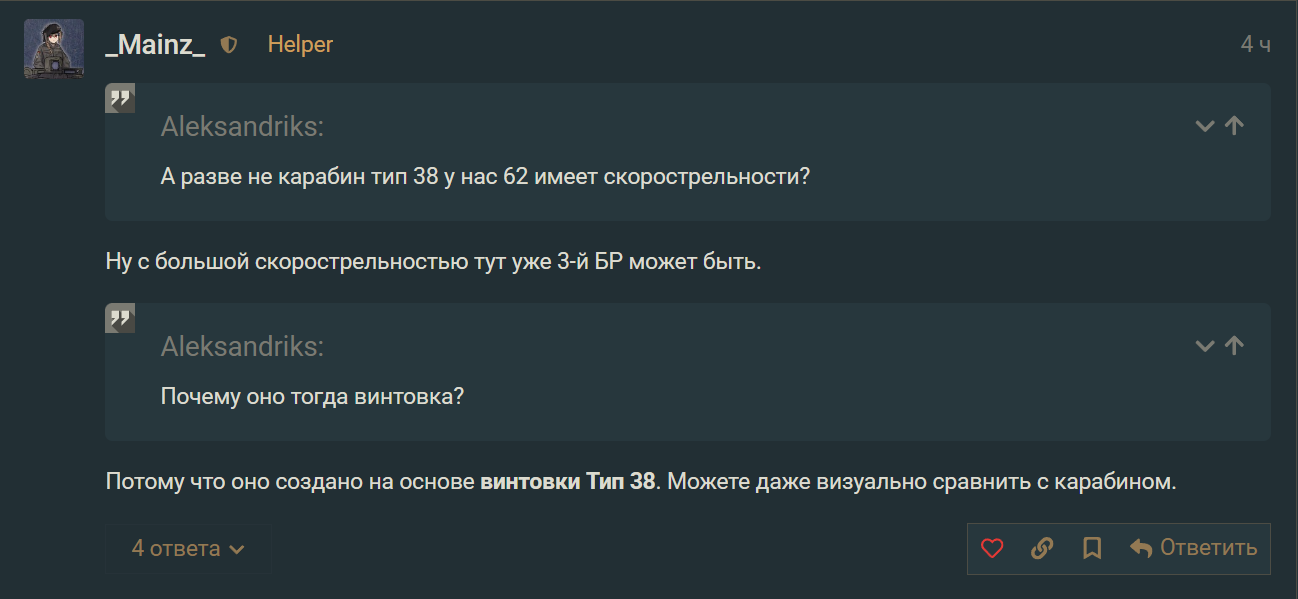
Task: Open _Mainz_ avatar profile picture
Action: (x=54, y=48)
